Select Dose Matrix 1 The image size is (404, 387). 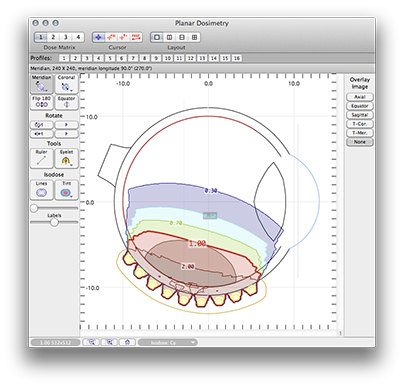41,37
